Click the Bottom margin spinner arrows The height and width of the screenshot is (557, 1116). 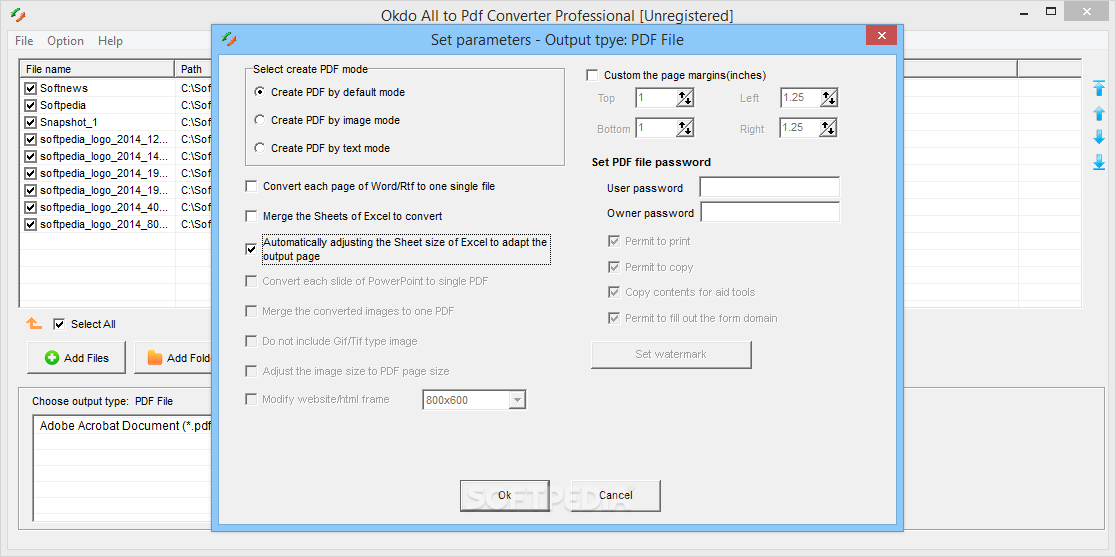click(685, 128)
